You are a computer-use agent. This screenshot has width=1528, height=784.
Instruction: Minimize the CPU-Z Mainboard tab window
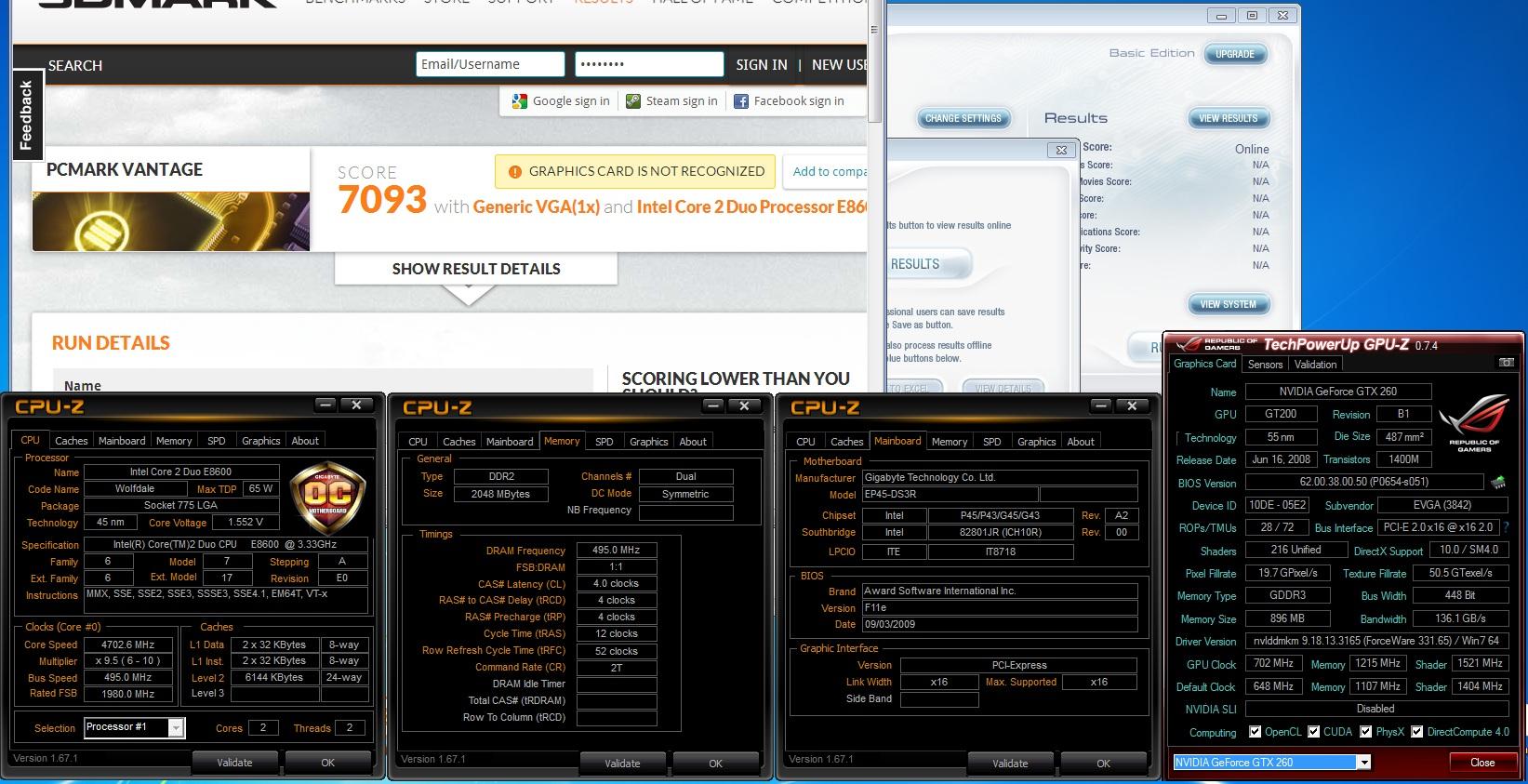(x=1101, y=405)
